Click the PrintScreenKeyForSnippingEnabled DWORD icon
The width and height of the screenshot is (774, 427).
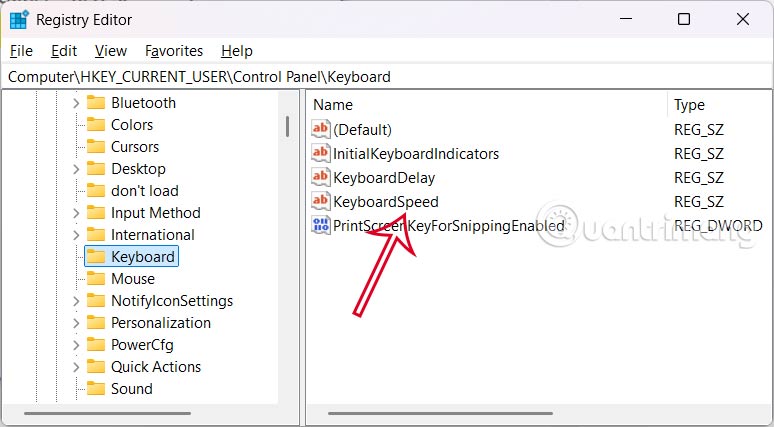[x=321, y=226]
